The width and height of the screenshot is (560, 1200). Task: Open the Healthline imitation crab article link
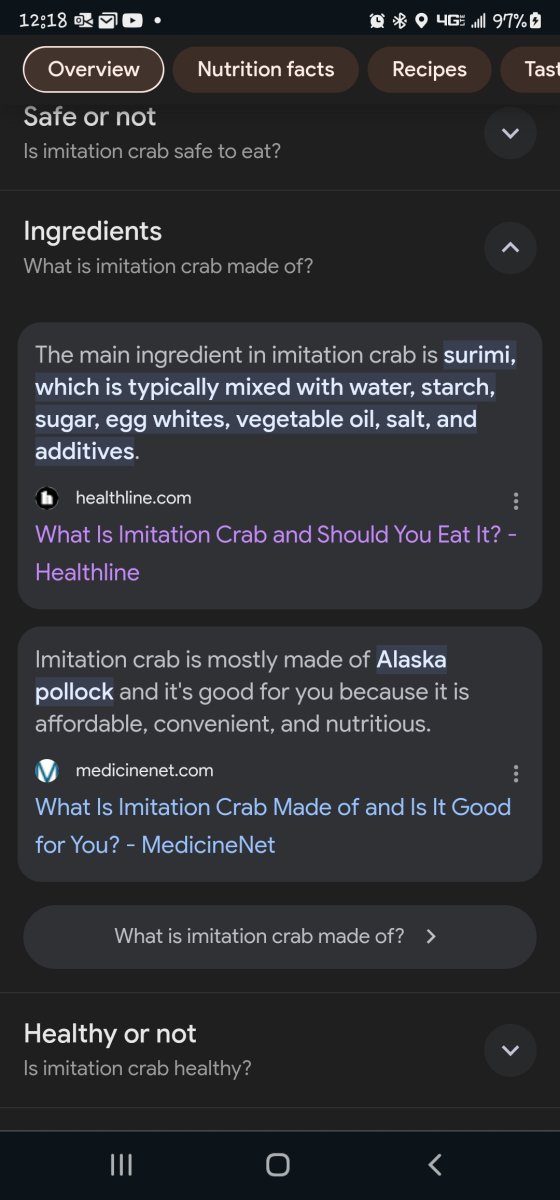coord(276,553)
